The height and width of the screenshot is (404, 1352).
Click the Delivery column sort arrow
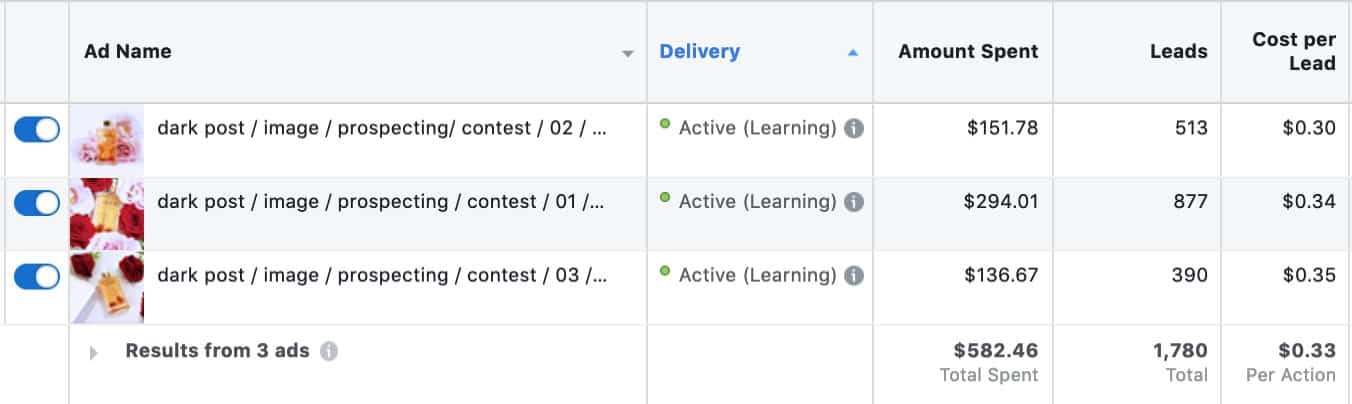pyautogui.click(x=853, y=53)
